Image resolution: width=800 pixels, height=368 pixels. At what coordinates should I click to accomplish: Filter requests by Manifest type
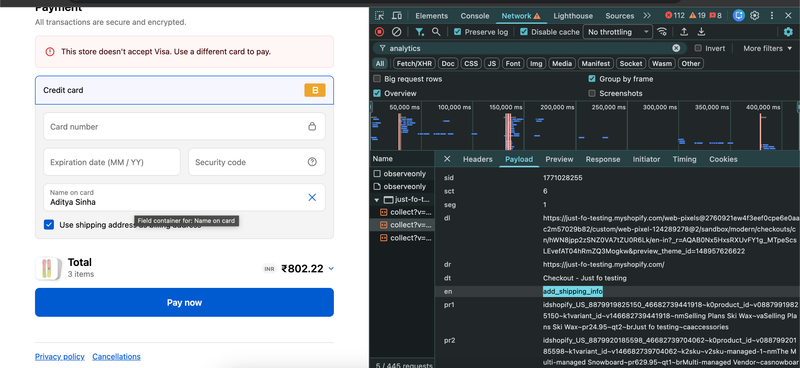pyautogui.click(x=596, y=63)
